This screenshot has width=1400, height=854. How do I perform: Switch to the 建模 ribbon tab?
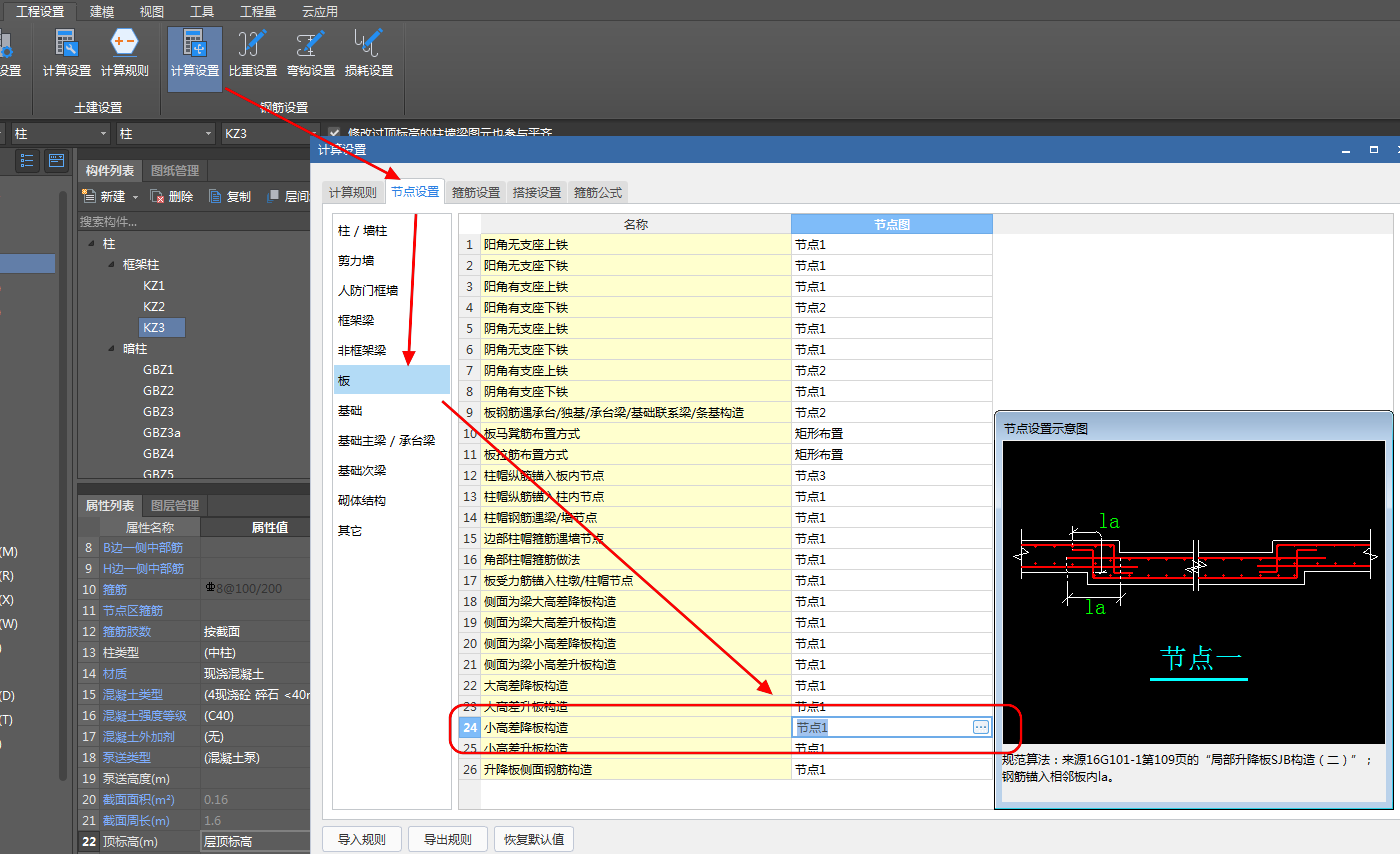(102, 12)
